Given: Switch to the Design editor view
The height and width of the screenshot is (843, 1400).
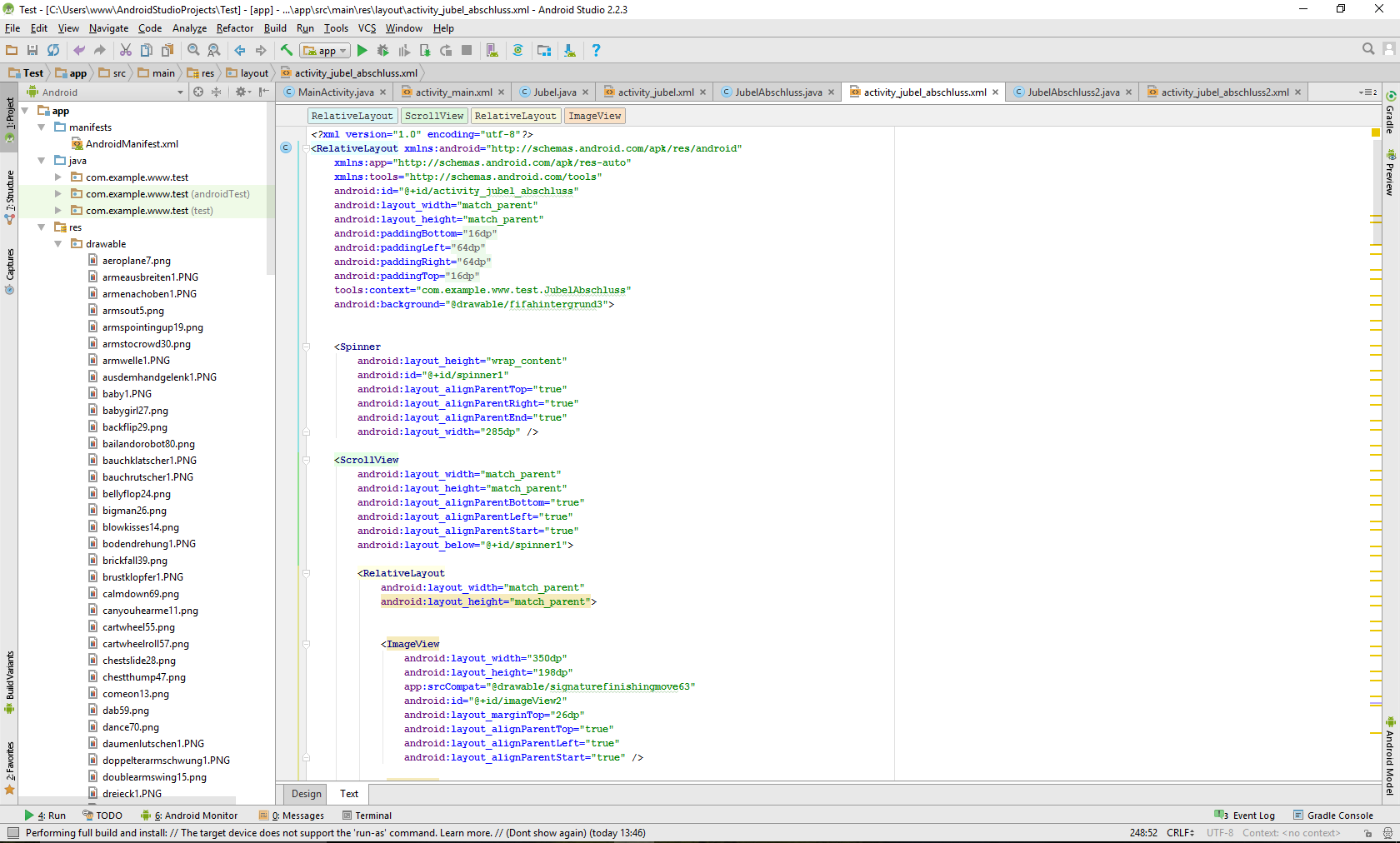Looking at the screenshot, I should coord(306,794).
